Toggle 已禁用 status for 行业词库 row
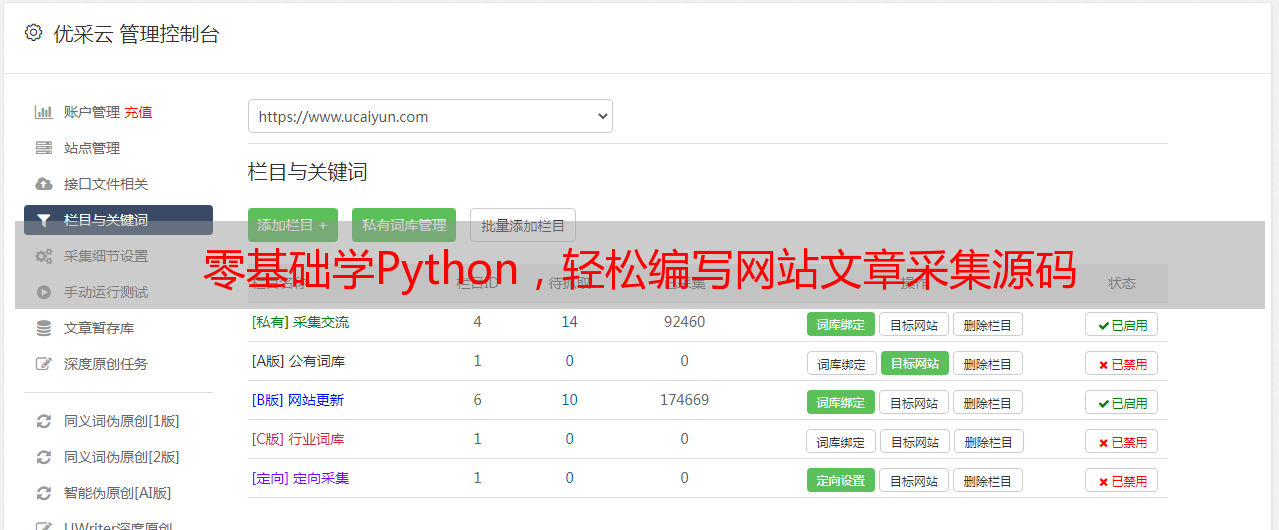The width and height of the screenshot is (1279, 530). pos(1121,441)
